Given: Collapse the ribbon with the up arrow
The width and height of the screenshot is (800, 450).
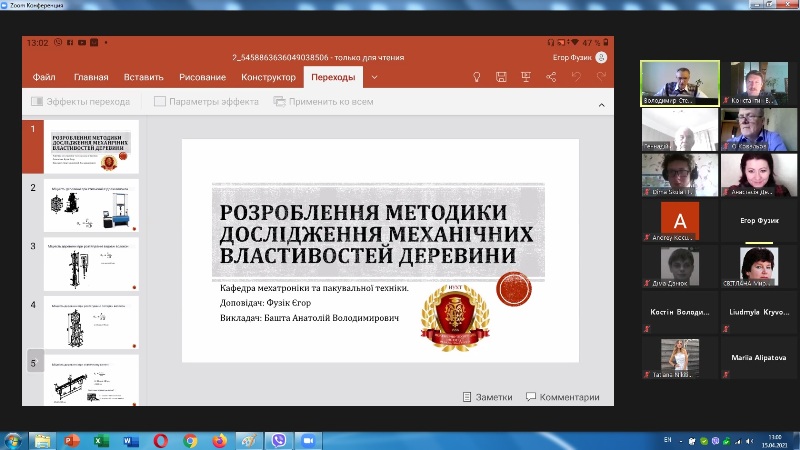Looking at the screenshot, I should (x=601, y=103).
